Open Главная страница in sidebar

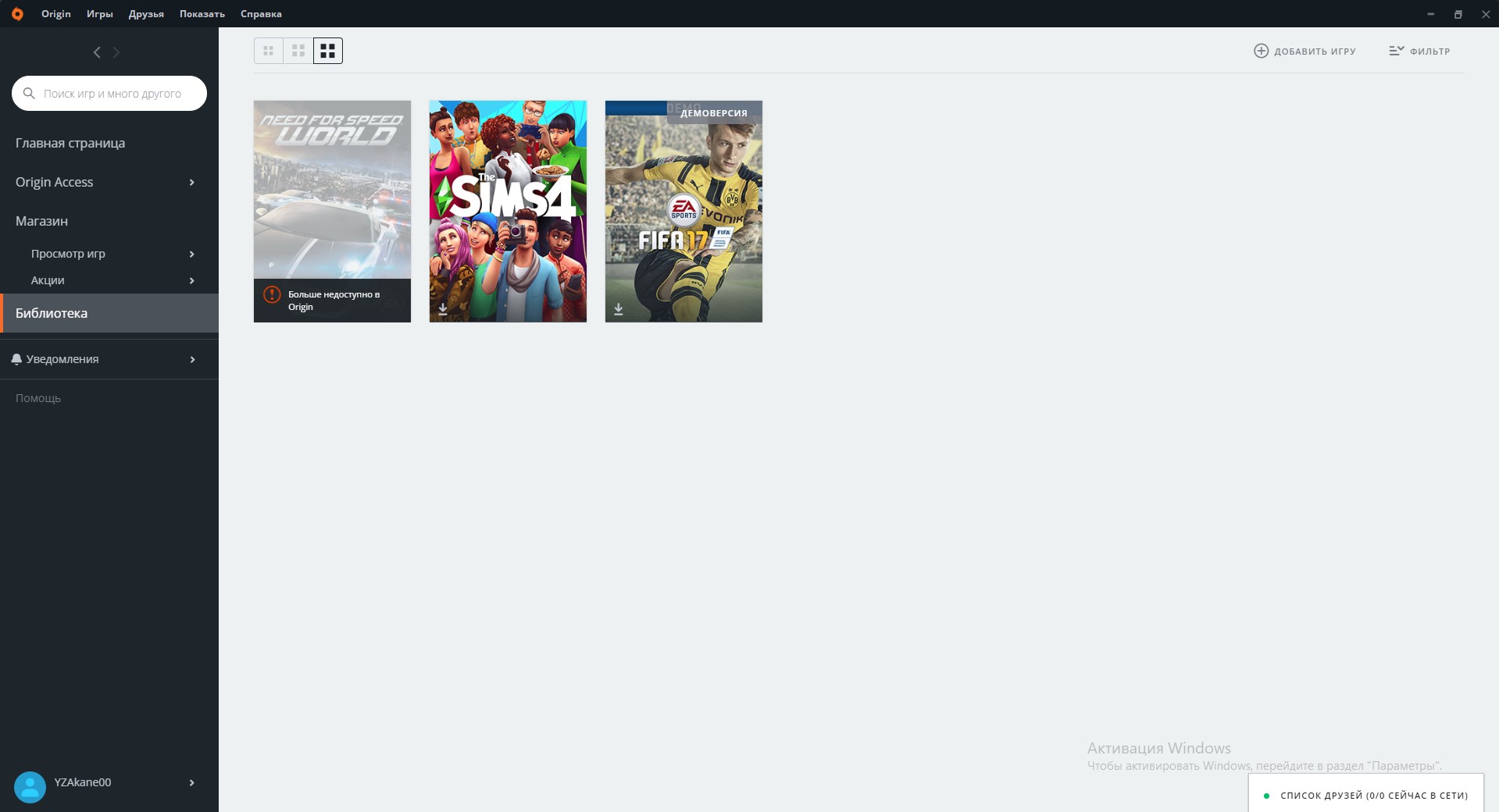tap(70, 143)
